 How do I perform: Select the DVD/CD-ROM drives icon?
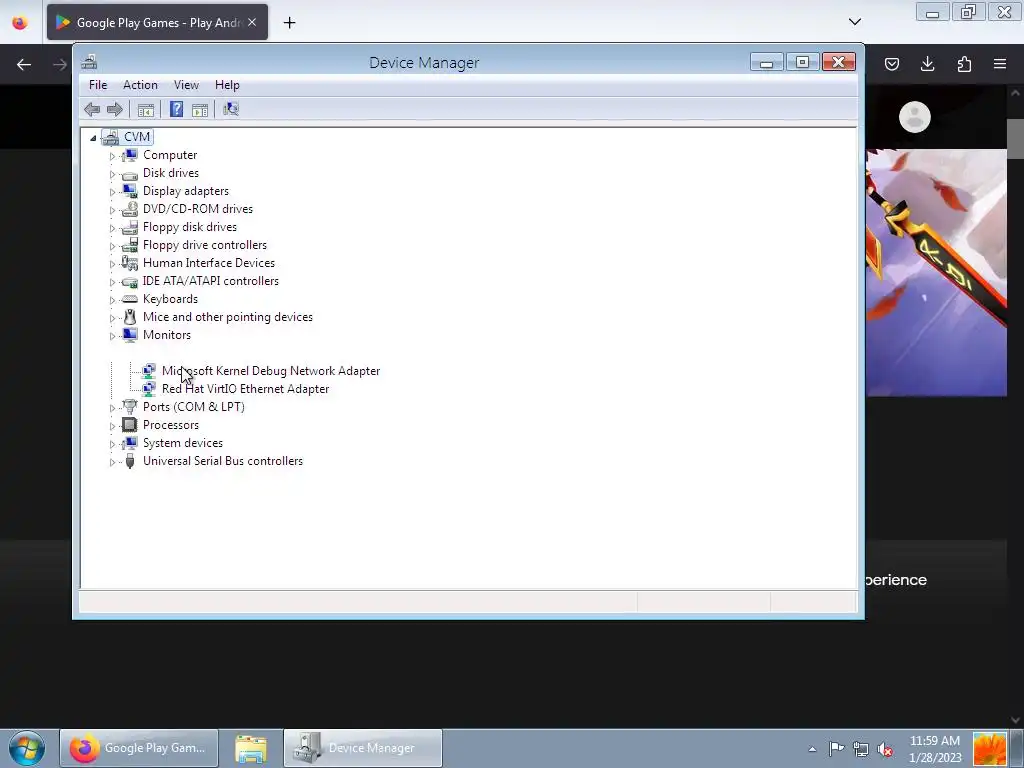130,209
